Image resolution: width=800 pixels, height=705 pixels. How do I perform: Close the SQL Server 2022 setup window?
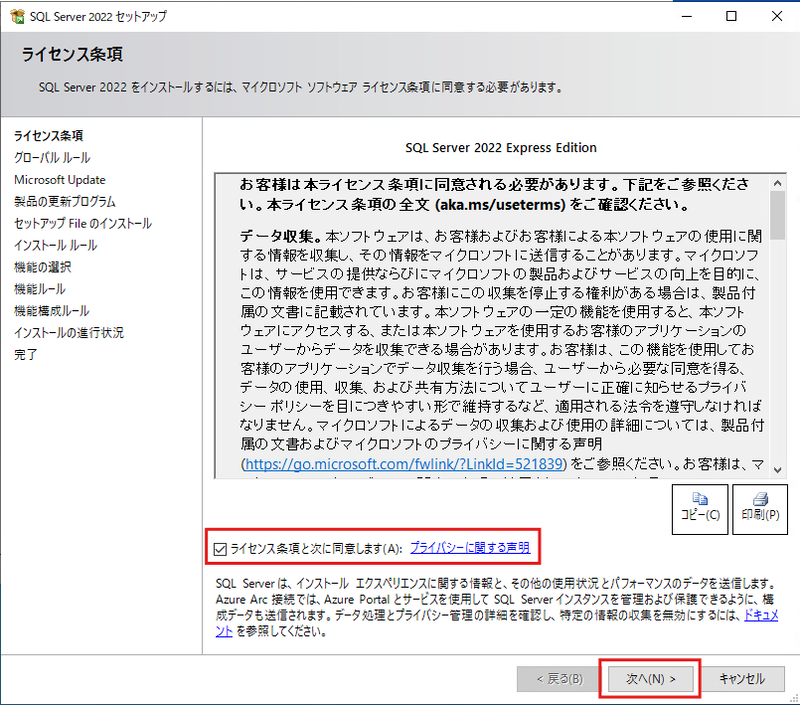pos(777,16)
